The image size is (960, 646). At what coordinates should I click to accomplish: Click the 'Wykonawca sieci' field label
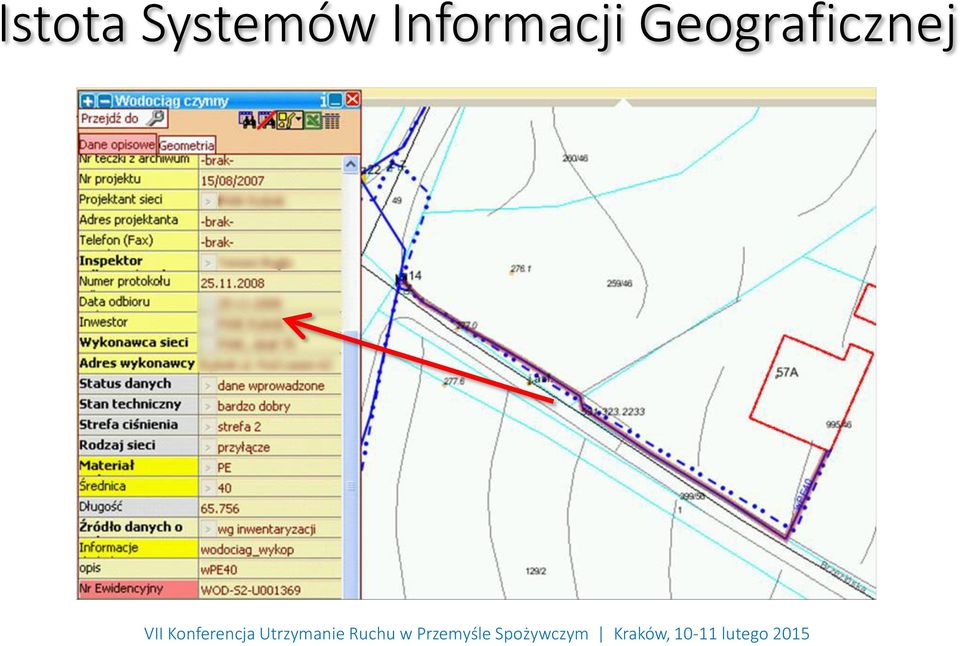click(133, 342)
